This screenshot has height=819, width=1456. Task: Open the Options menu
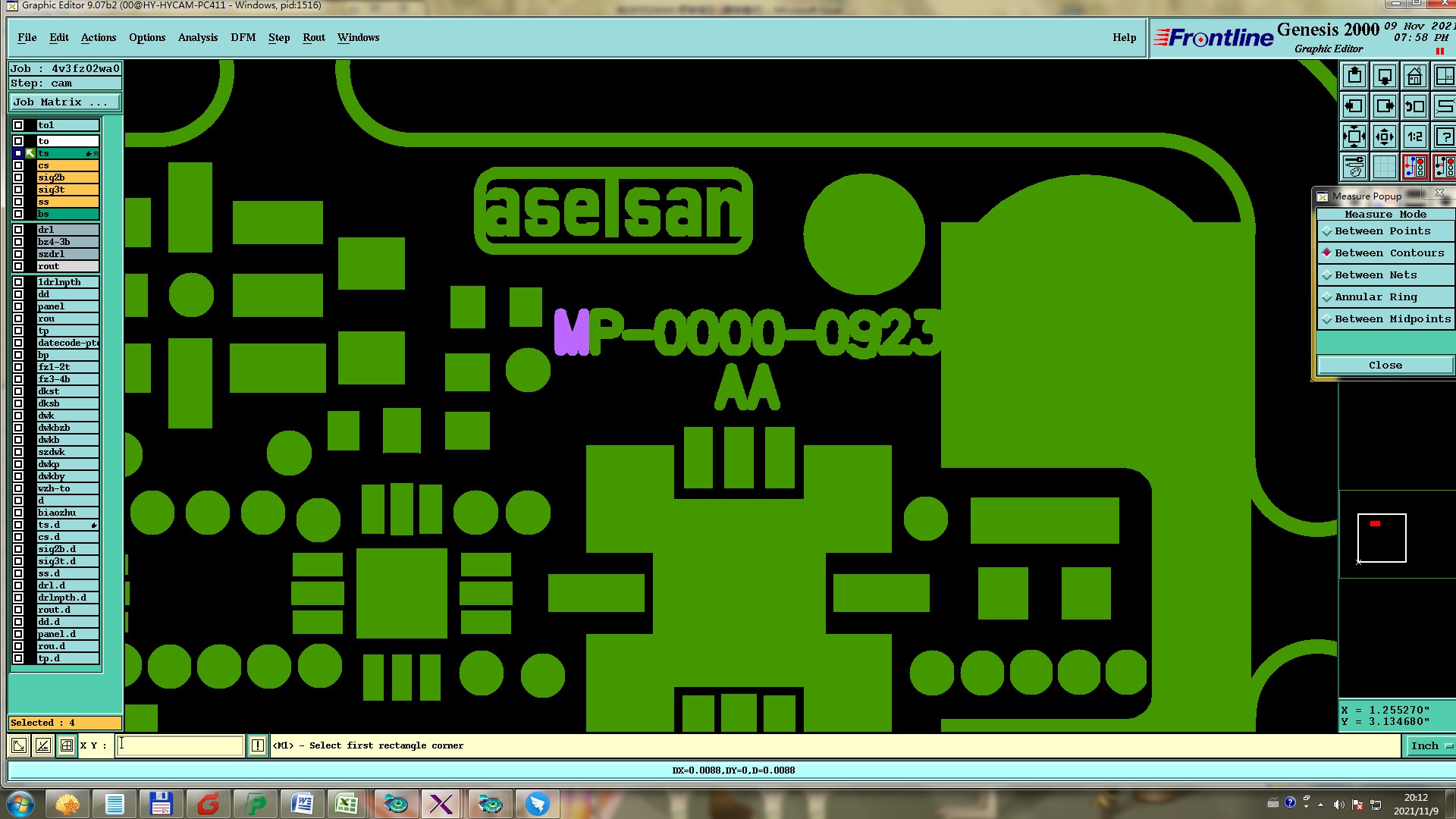click(147, 37)
